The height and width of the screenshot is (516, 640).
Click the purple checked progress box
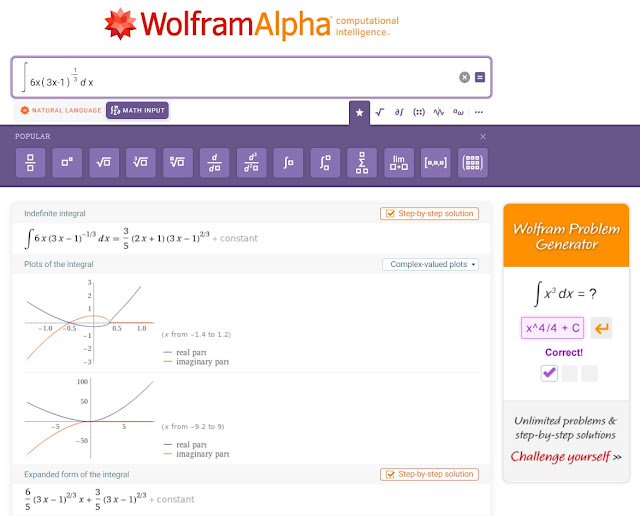point(549,373)
